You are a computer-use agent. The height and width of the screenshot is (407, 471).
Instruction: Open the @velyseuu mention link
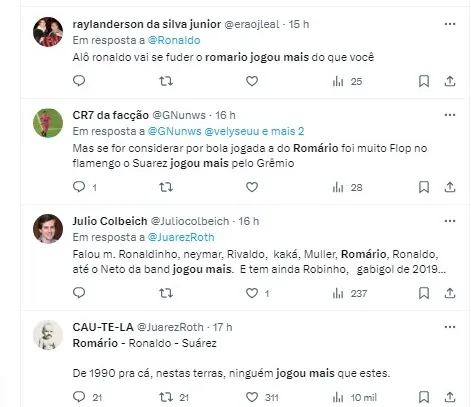[231, 131]
